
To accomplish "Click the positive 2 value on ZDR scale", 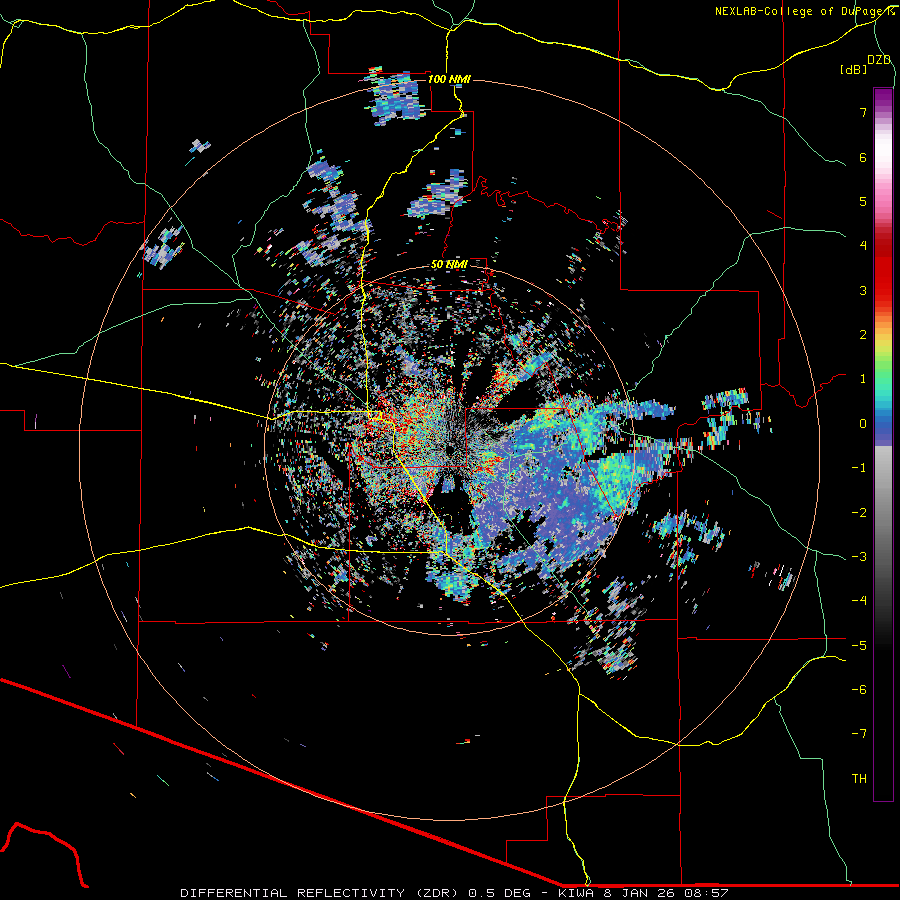I will pyautogui.click(x=863, y=335).
